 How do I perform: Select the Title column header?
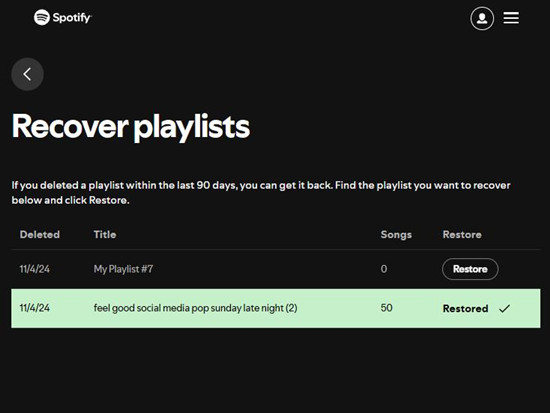tap(105, 234)
